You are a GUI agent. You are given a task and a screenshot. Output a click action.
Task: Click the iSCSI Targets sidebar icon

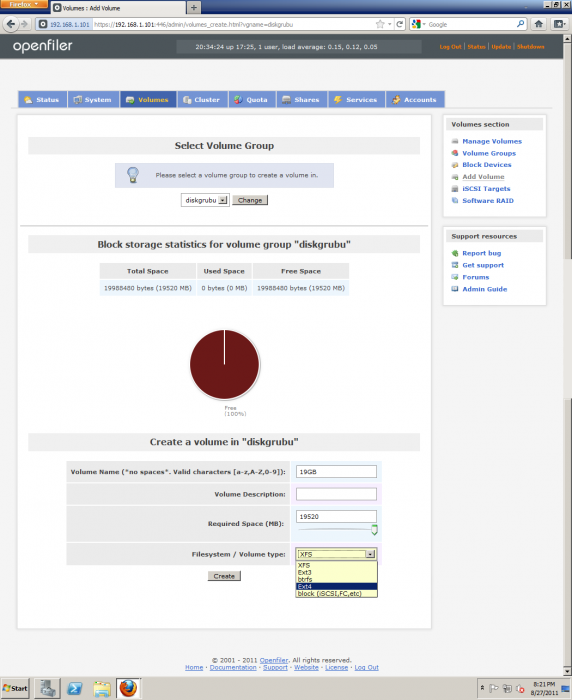(455, 189)
